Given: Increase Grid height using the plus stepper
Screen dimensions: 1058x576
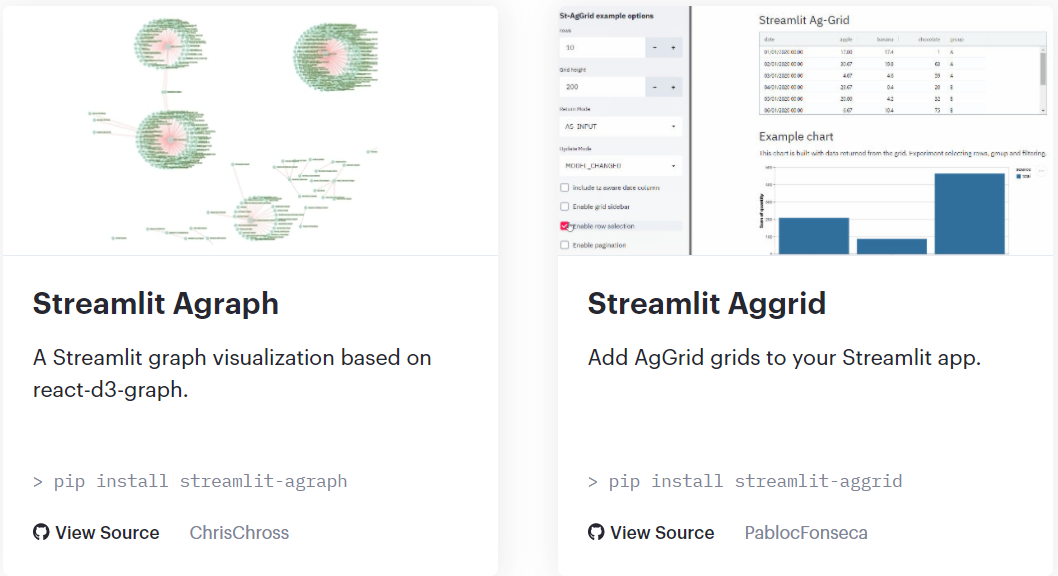Looking at the screenshot, I should 674,86.
